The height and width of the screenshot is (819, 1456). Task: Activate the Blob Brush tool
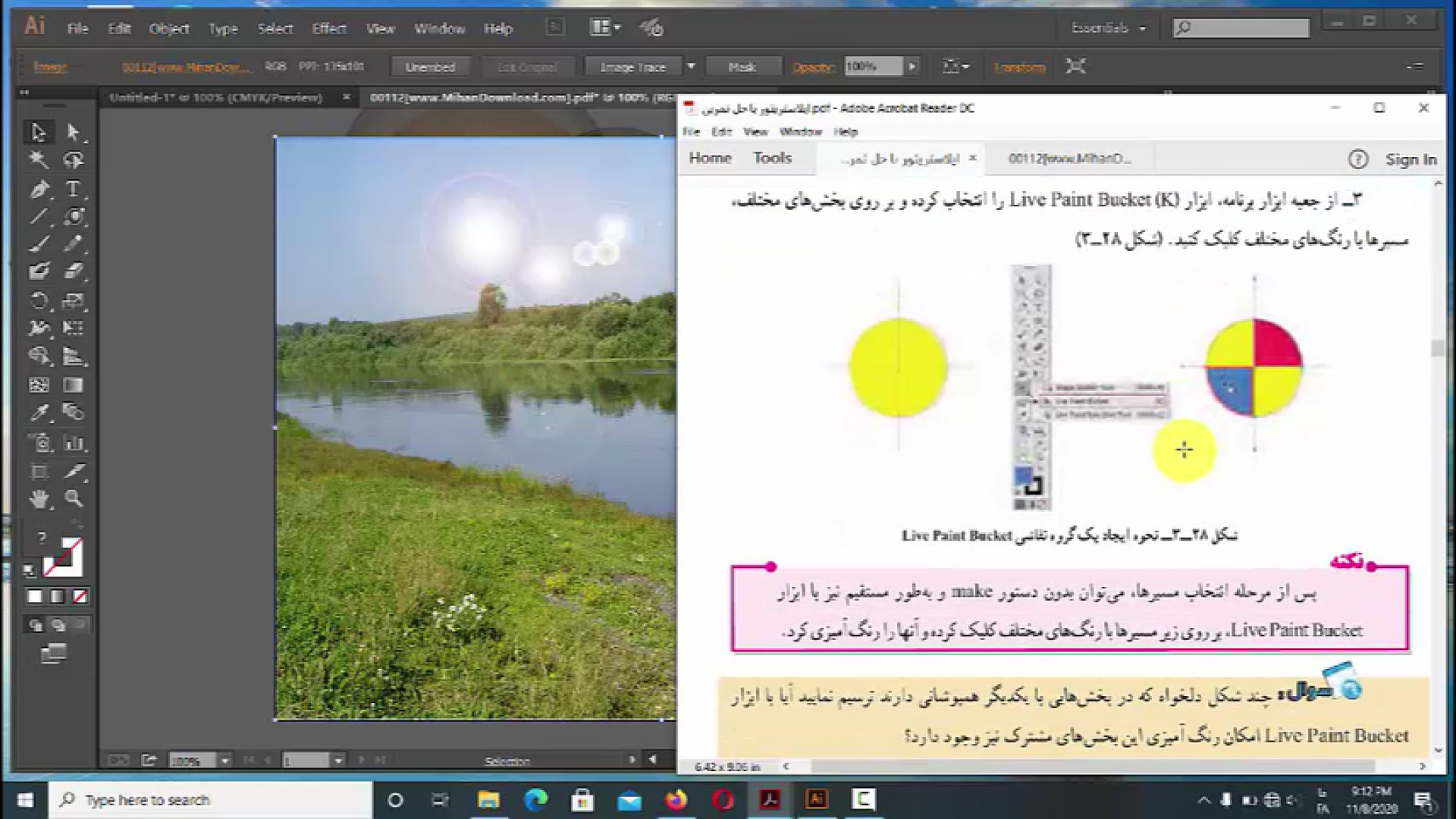click(x=39, y=271)
